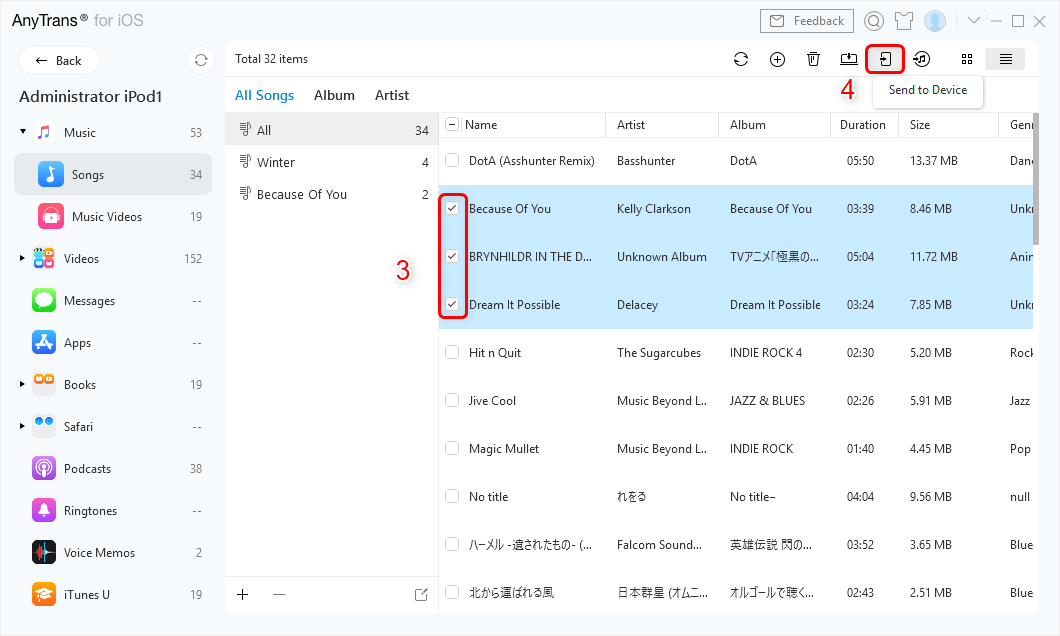Add a new playlist with plus button
This screenshot has height=636, width=1060.
pyautogui.click(x=243, y=595)
